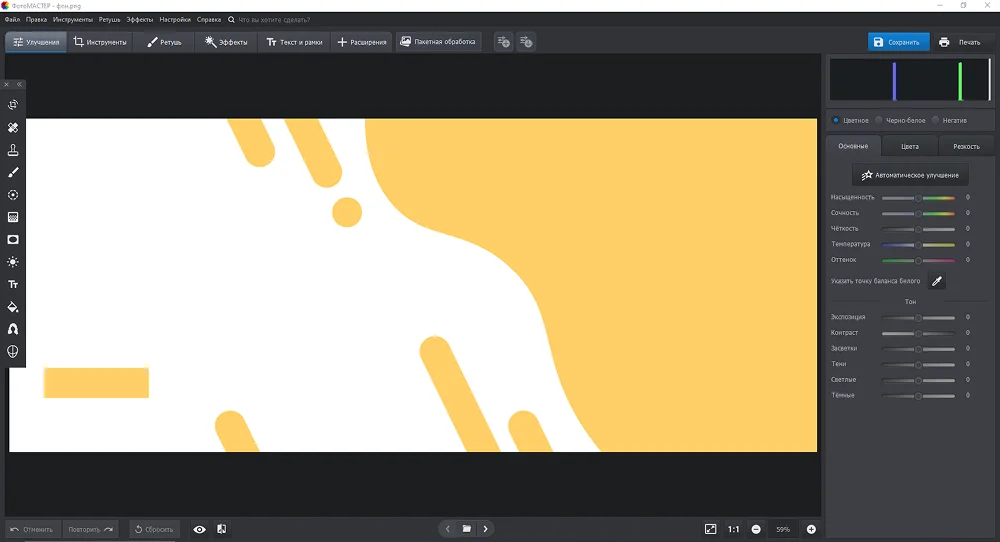Choose the vignette tool icon

[13, 240]
